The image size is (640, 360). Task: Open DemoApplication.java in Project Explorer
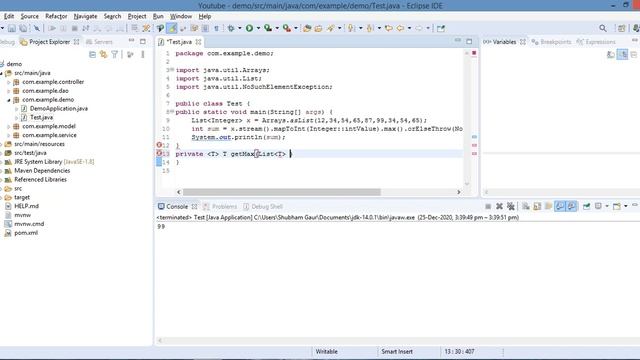(x=59, y=109)
